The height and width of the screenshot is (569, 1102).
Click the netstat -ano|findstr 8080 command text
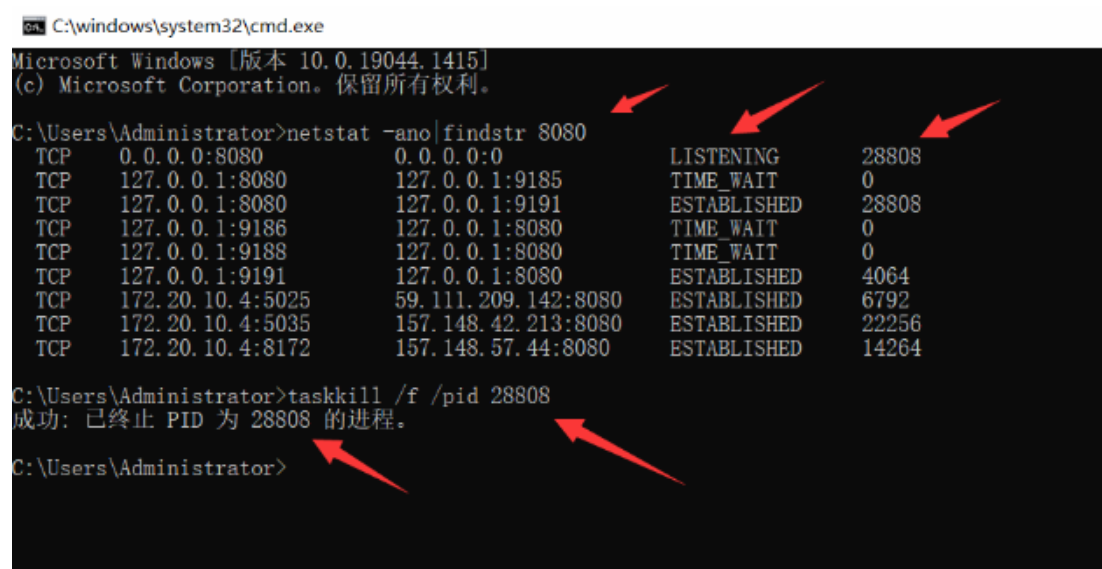(x=436, y=133)
